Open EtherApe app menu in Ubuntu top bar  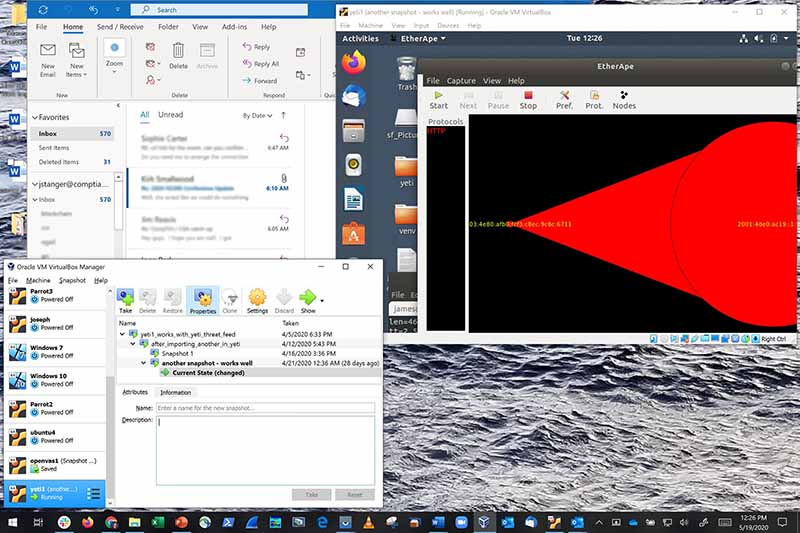pyautogui.click(x=418, y=38)
